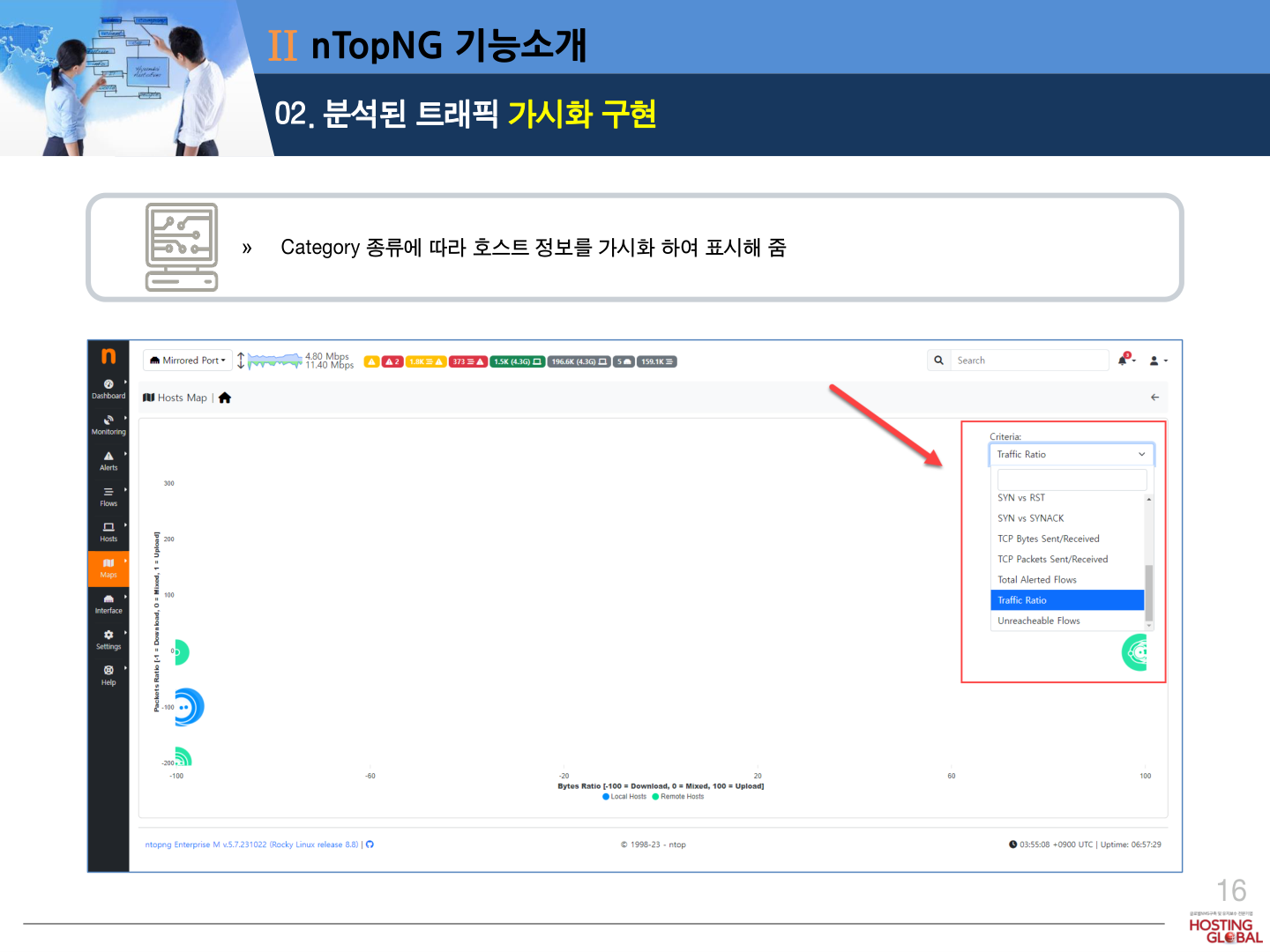Open the Hosts sidebar item
Screen dimensions: 1270x952
coord(108,532)
